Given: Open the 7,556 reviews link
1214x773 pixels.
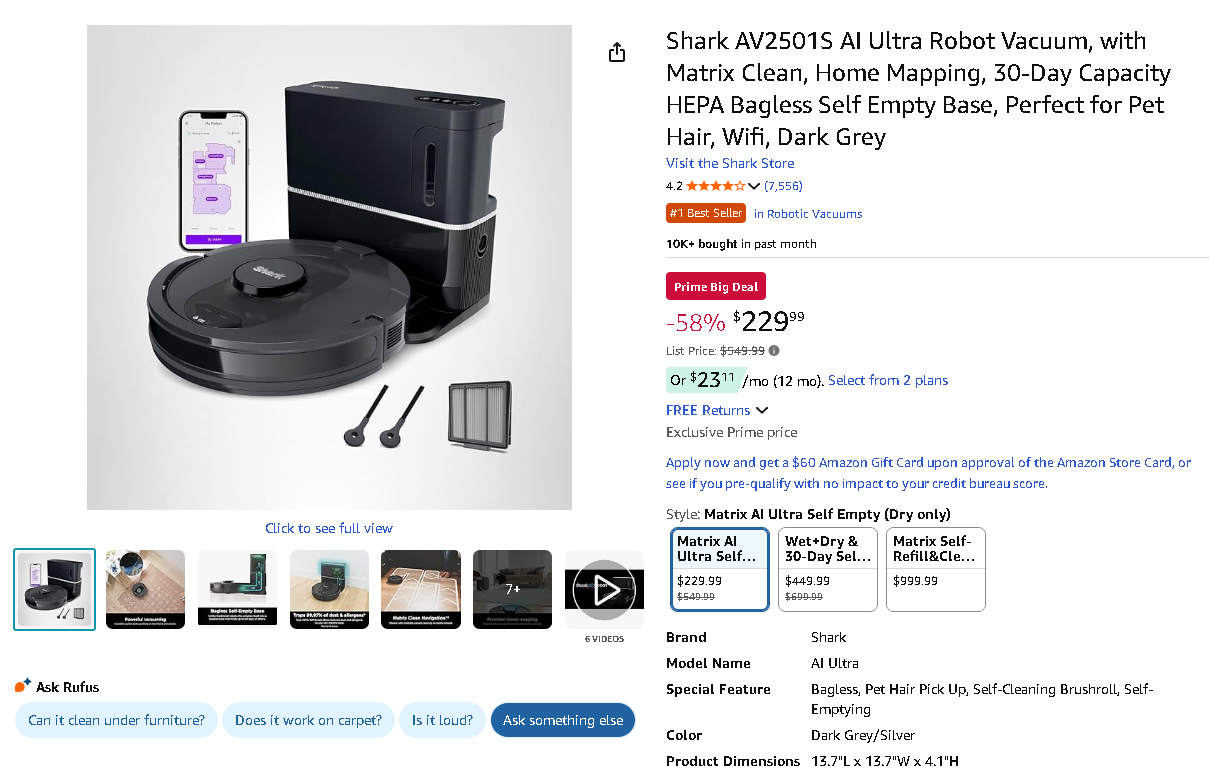Looking at the screenshot, I should (783, 186).
